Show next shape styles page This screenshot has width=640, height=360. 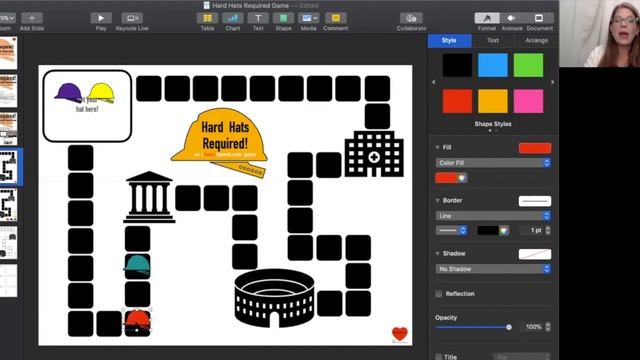553,82
